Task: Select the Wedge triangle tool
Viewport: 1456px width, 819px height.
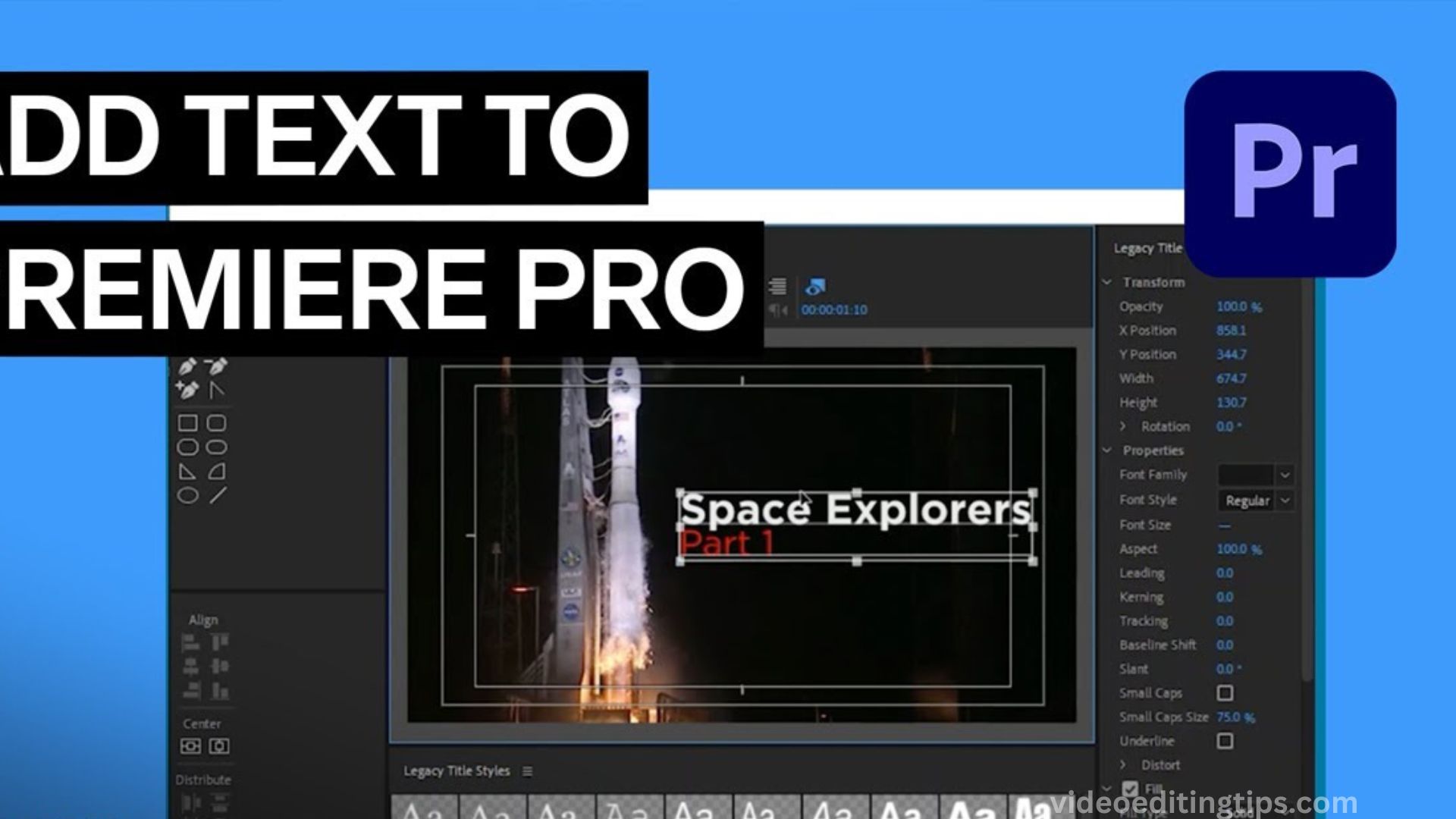Action: (x=187, y=472)
